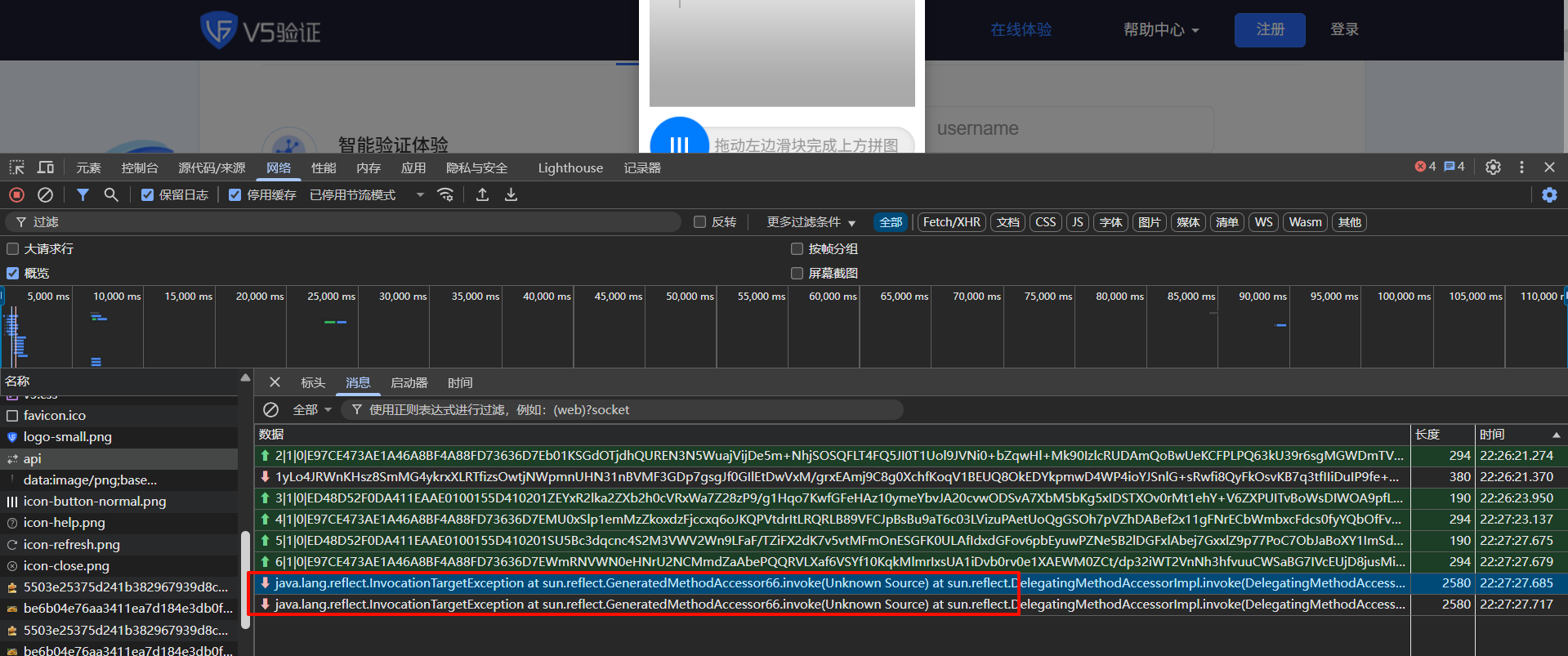Viewport: 1568px width, 656px height.
Task: Click the message regex filter input
Action: pos(622,410)
